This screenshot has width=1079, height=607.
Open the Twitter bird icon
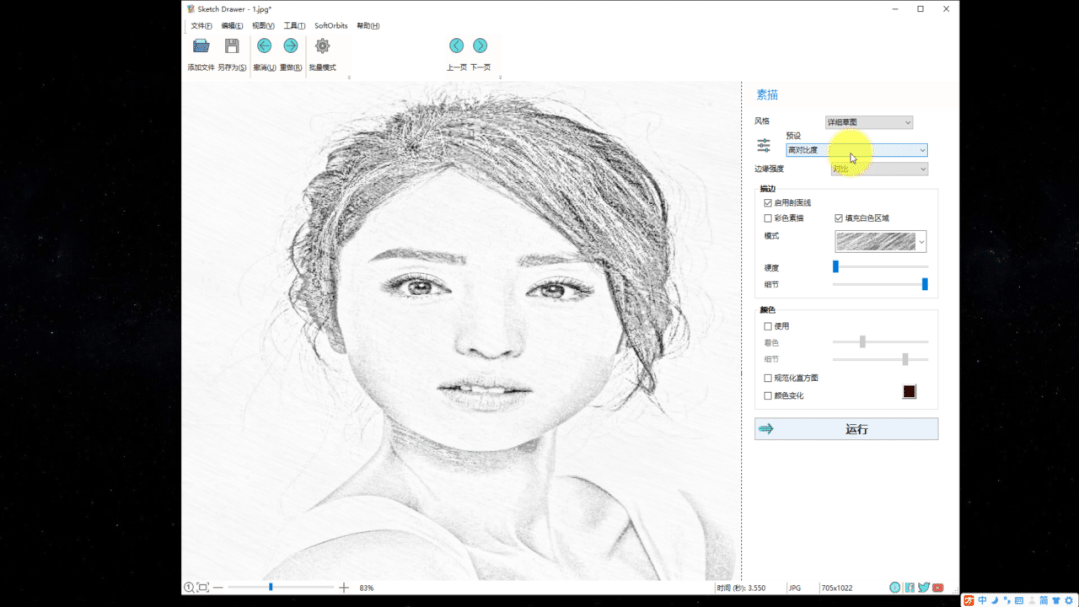[923, 587]
